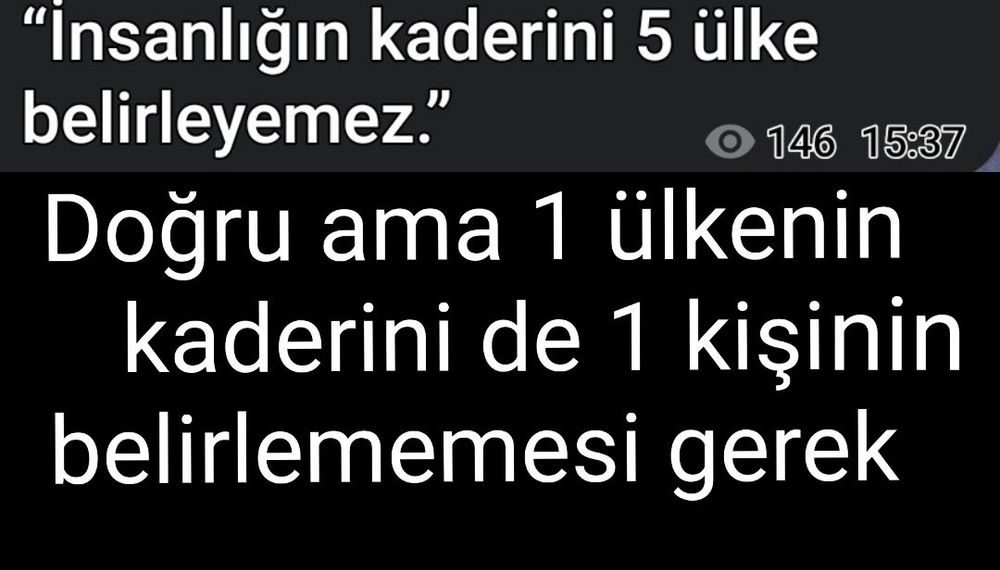Click the 146 view count
The width and height of the screenshot is (1000, 570).
[801, 142]
